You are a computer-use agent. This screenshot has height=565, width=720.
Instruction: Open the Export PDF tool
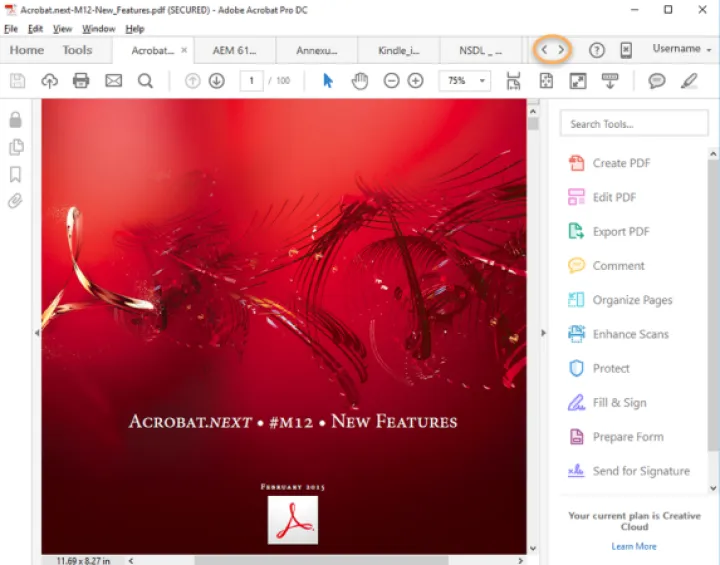click(x=620, y=232)
